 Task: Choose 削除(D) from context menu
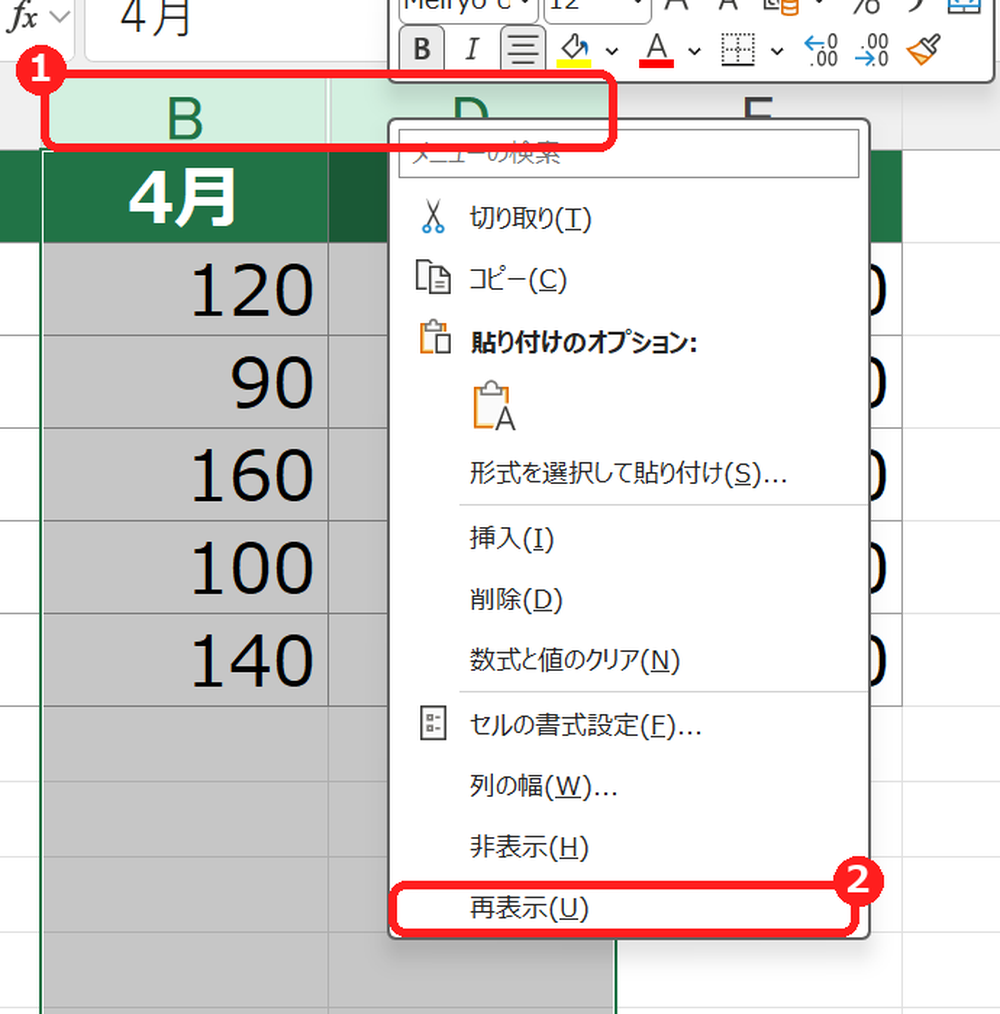[629, 599]
